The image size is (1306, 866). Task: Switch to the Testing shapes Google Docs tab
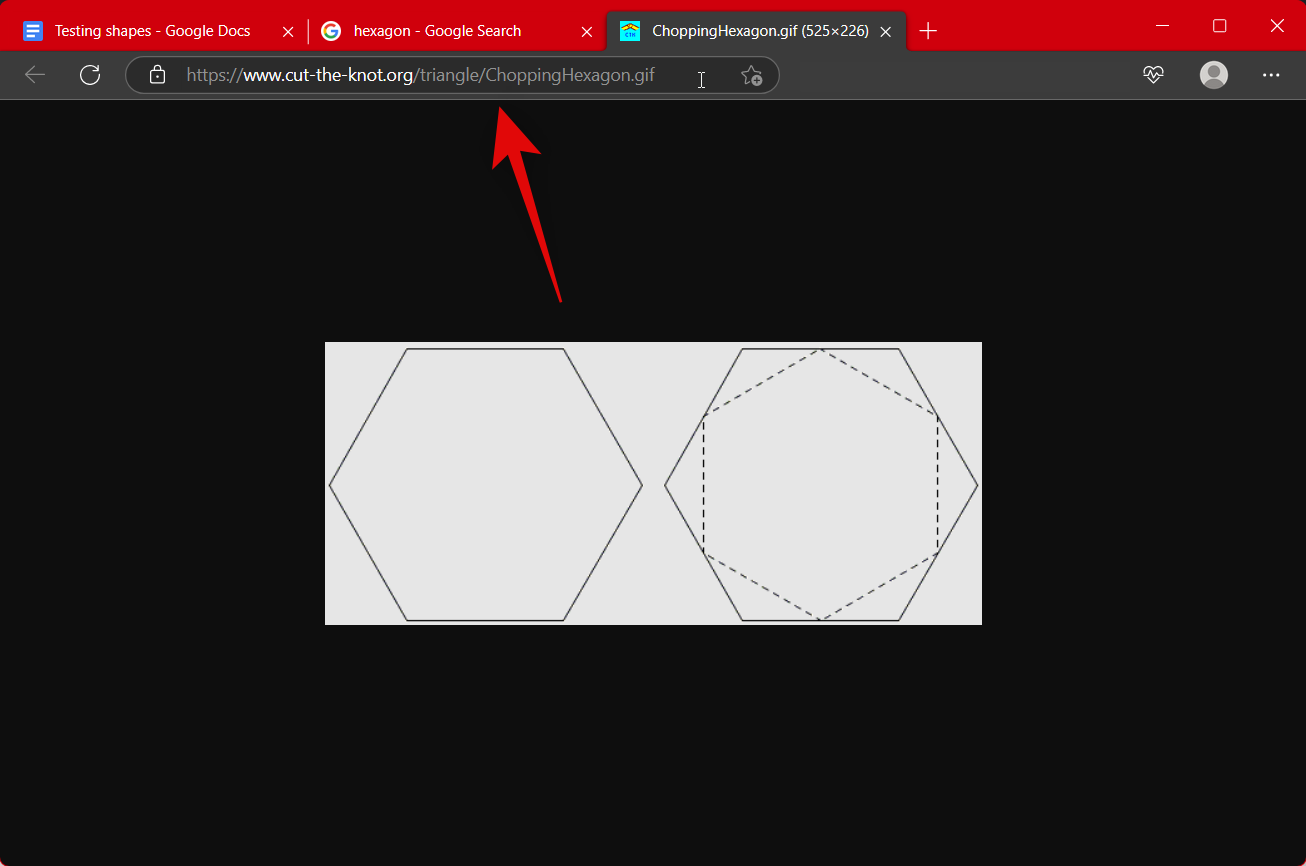(152, 31)
